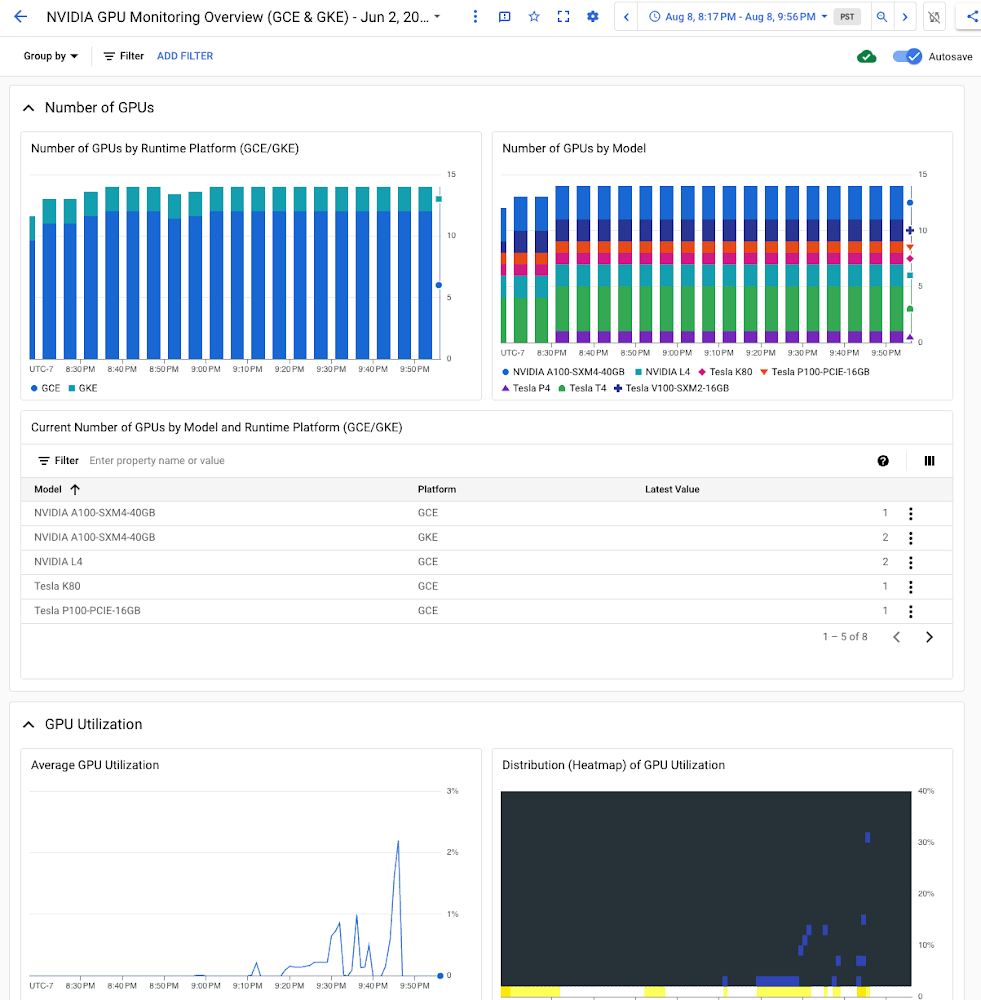Toggle the Autosave switch
This screenshot has height=1000, width=981.
click(907, 56)
